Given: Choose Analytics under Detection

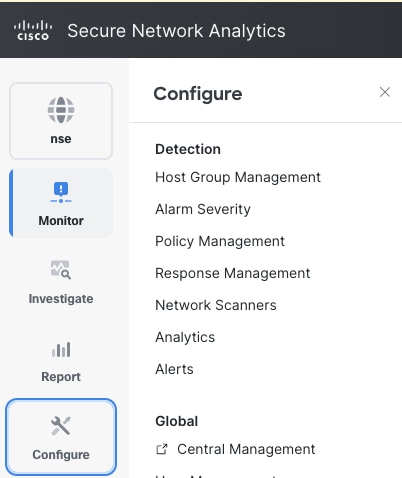Looking at the screenshot, I should coord(185,337).
